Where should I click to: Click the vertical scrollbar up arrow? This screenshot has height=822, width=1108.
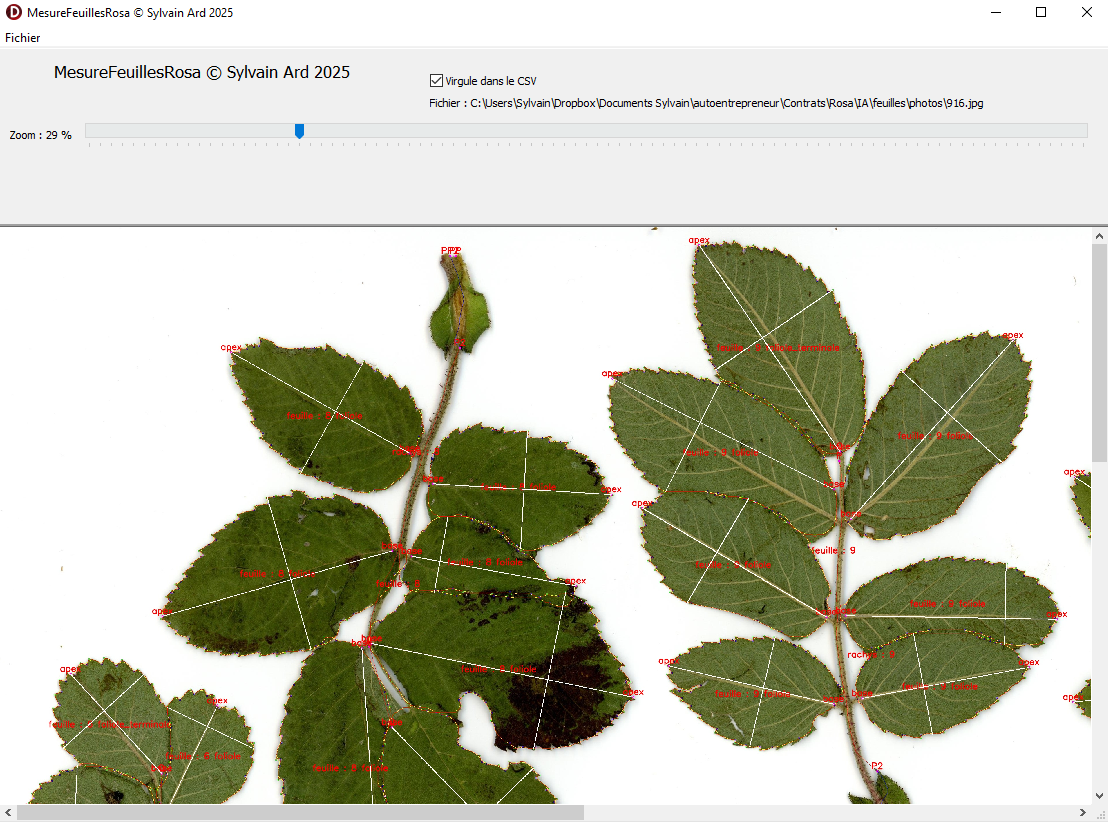click(x=1099, y=236)
